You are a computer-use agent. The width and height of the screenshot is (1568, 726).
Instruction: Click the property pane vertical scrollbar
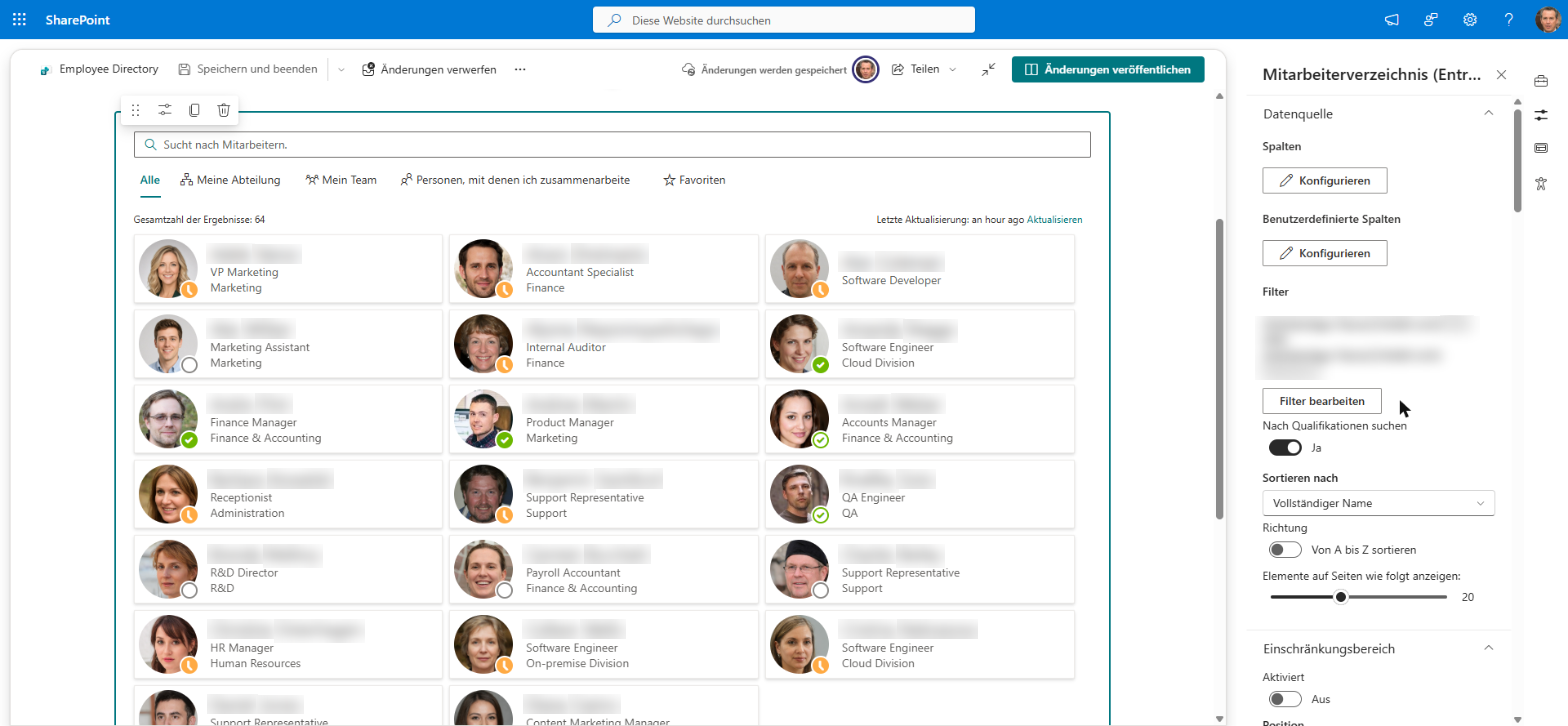(x=1517, y=160)
